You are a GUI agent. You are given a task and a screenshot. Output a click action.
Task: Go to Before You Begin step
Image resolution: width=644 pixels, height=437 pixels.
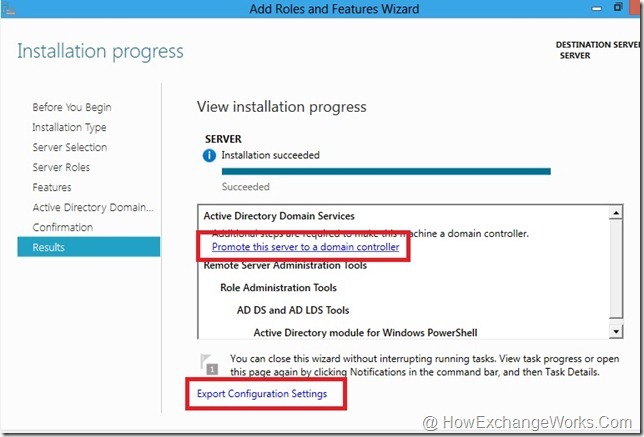pyautogui.click(x=72, y=107)
